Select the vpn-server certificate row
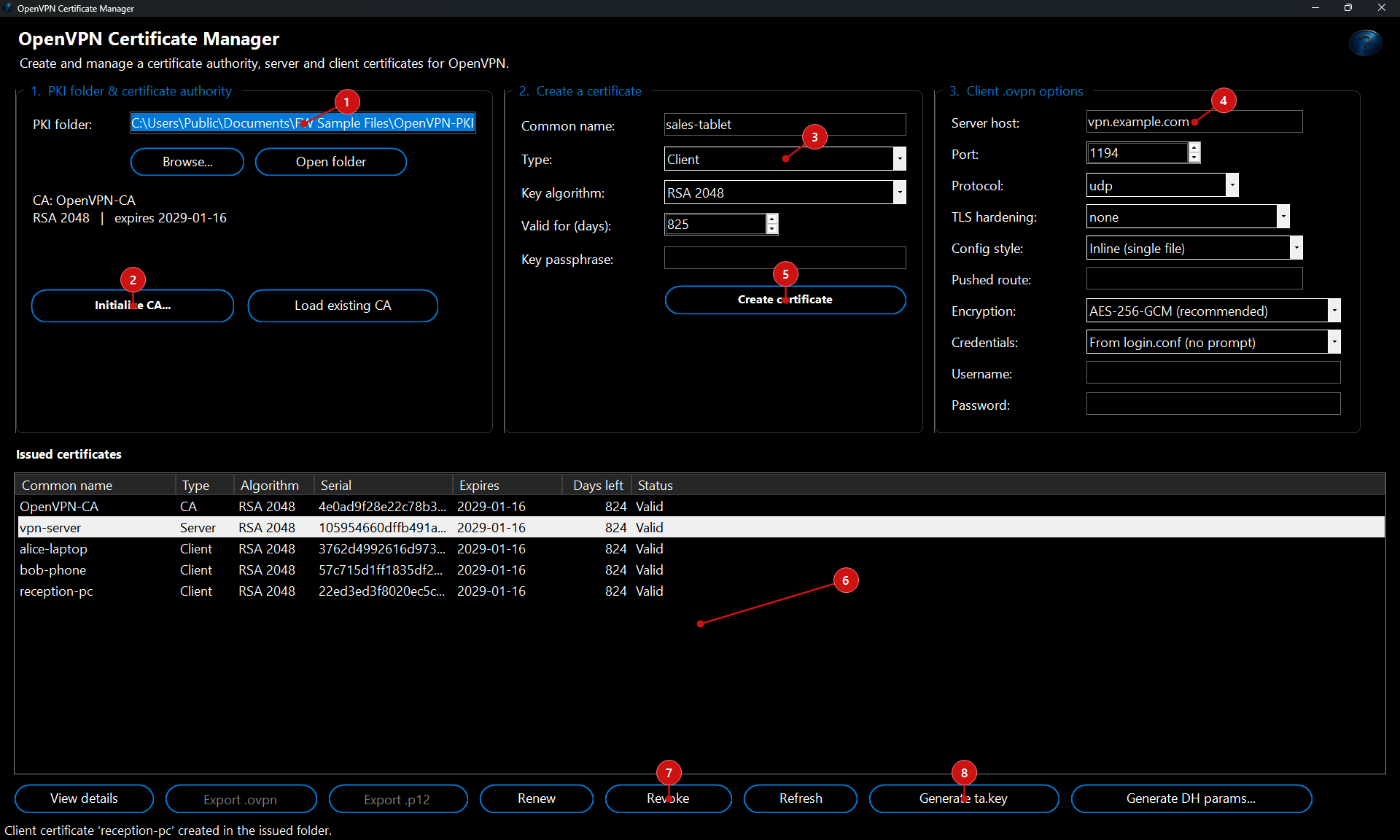This screenshot has width=1400, height=840. tap(700, 527)
